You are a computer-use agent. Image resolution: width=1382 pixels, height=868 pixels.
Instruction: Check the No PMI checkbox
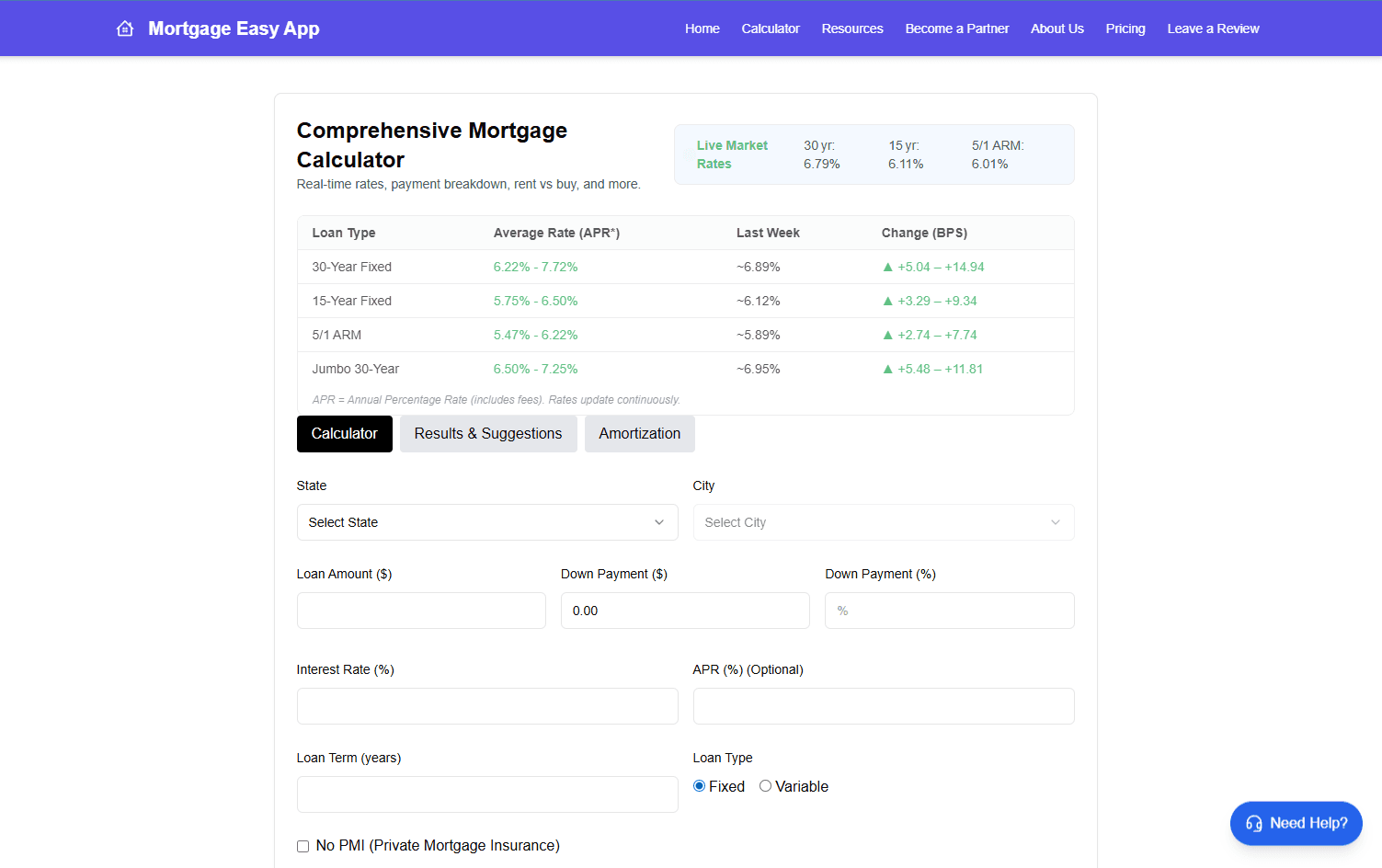tap(303, 846)
